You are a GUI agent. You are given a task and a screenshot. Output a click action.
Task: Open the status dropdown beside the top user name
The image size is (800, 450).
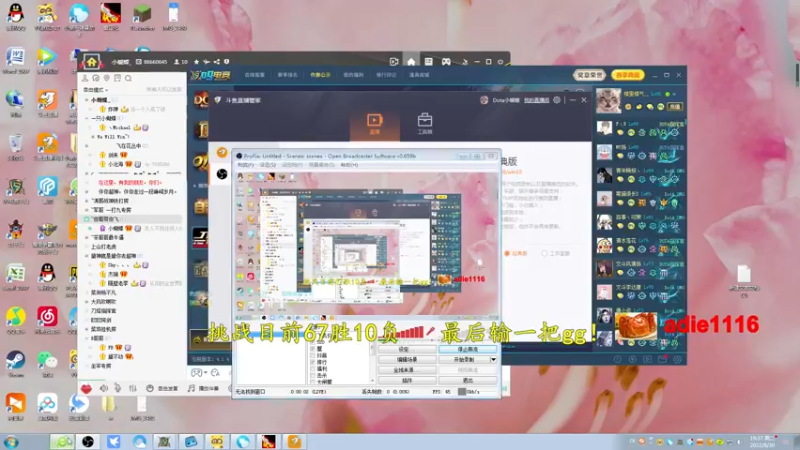click(x=674, y=94)
